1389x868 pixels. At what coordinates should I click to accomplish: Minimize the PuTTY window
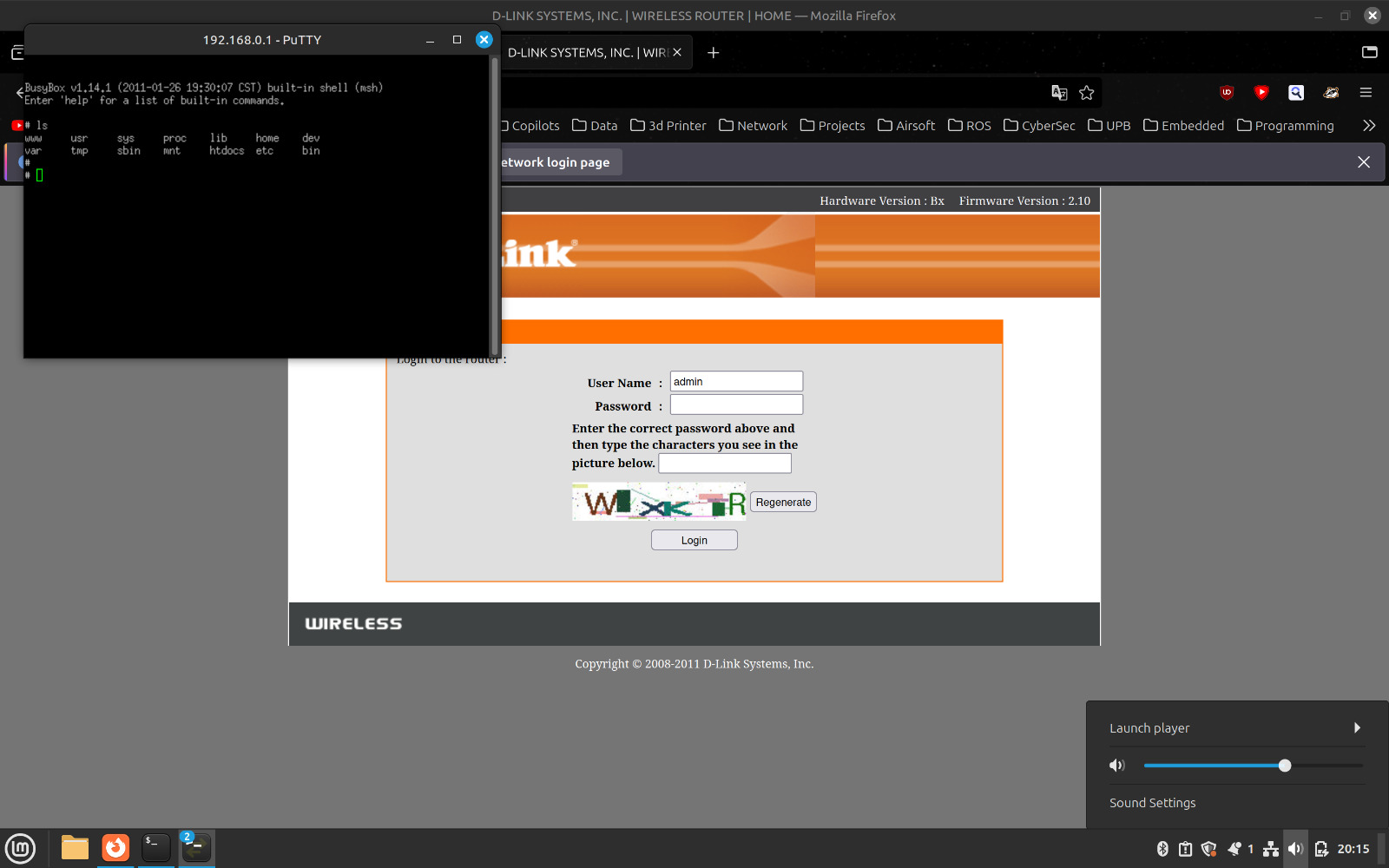click(x=430, y=40)
